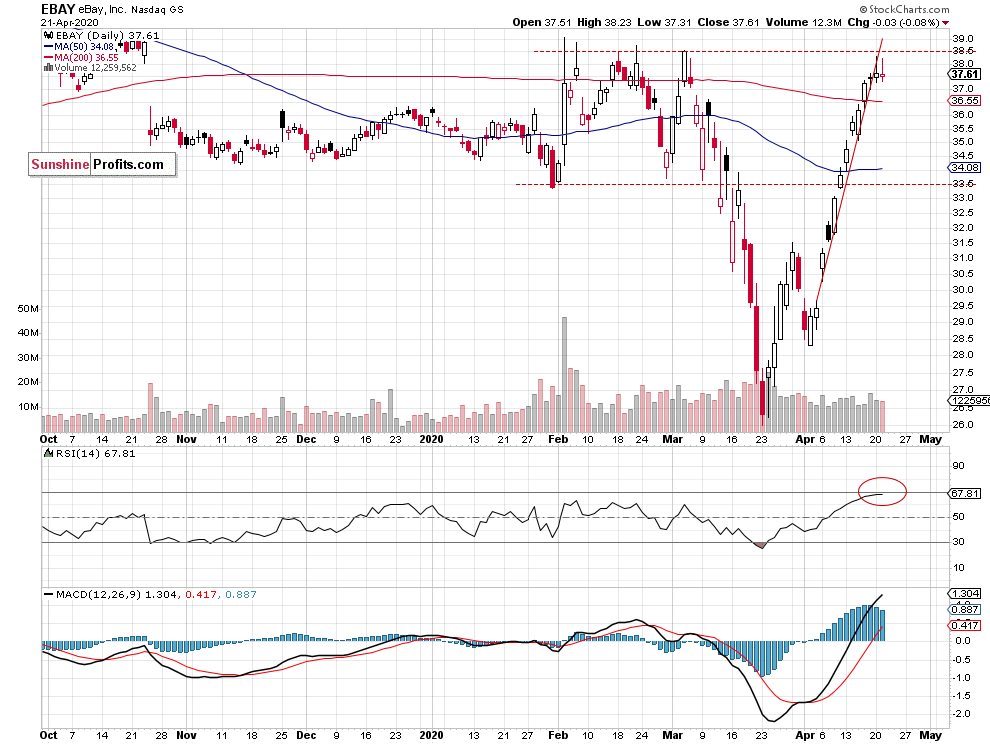
Task: Click the 67.81 RSI axis tag
Action: pos(965,493)
